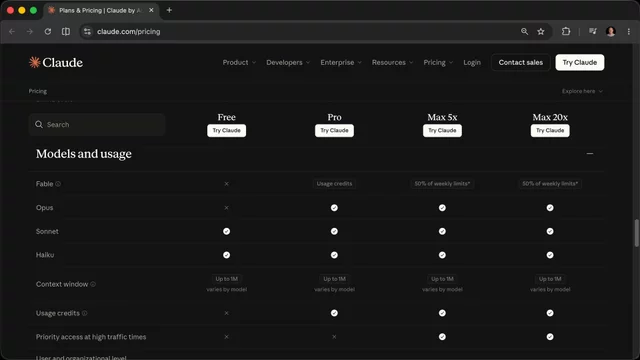Click the Opus row label
Viewport: 640px width, 360px height.
coord(44,208)
